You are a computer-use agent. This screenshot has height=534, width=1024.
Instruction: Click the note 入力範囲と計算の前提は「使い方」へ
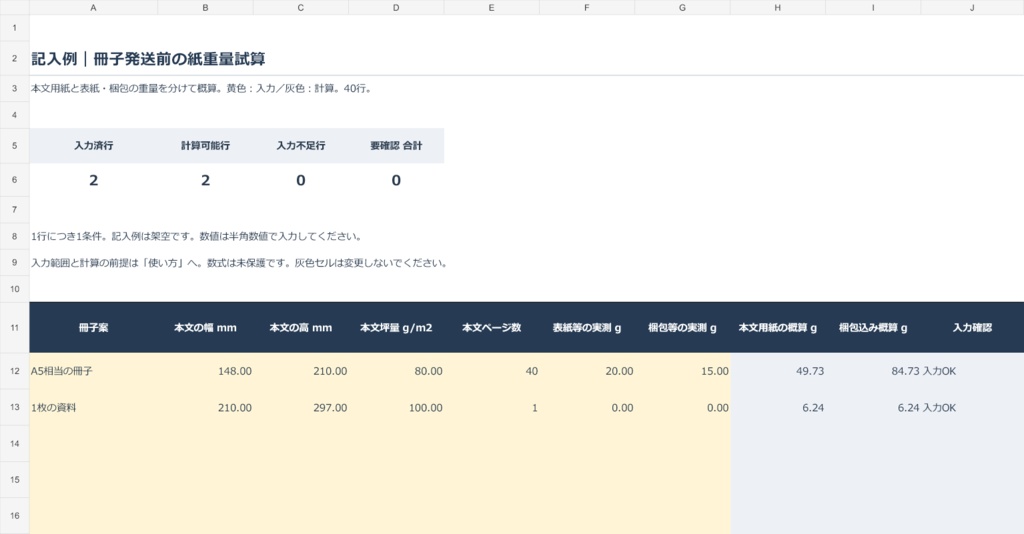[x=239, y=263]
